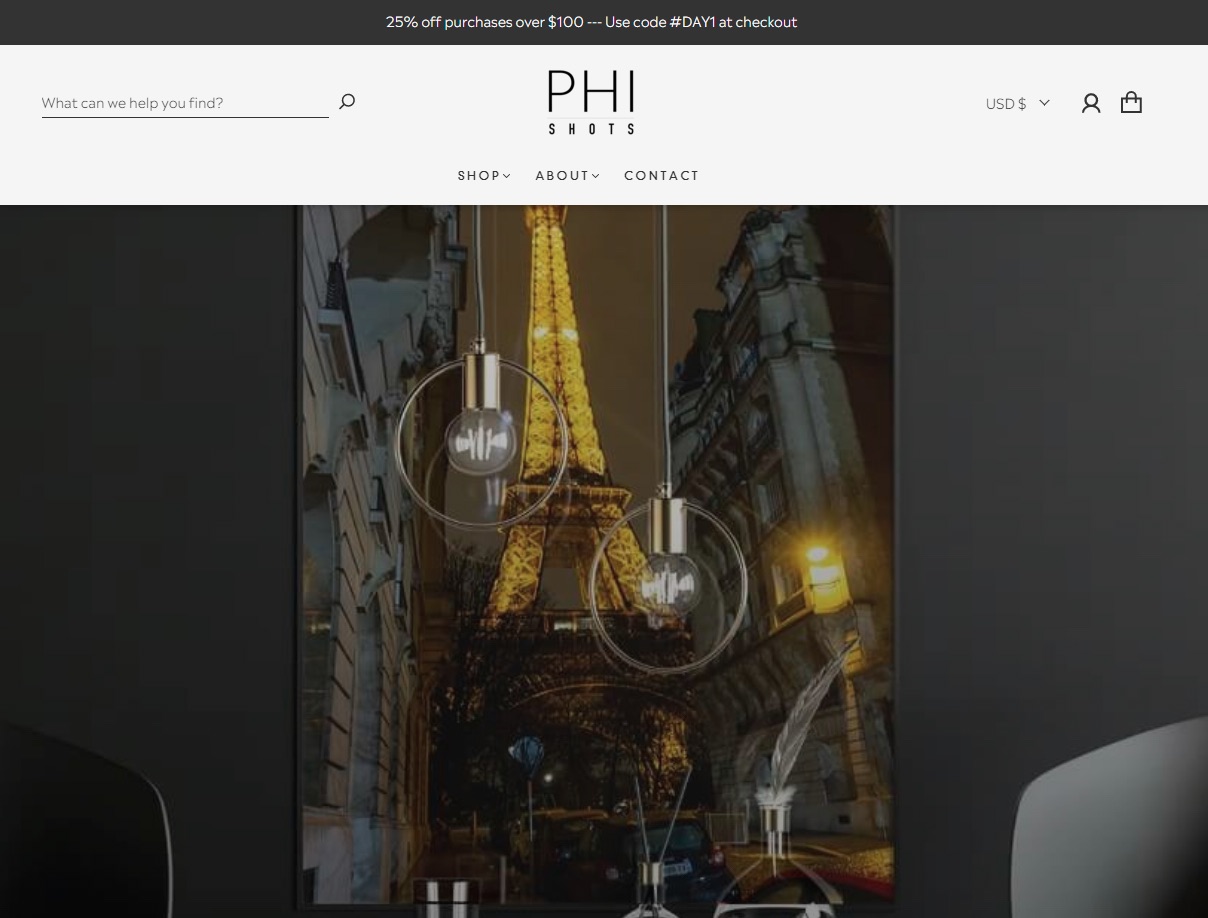
Task: Click the ABOUT chevron arrow
Action: pos(595,176)
